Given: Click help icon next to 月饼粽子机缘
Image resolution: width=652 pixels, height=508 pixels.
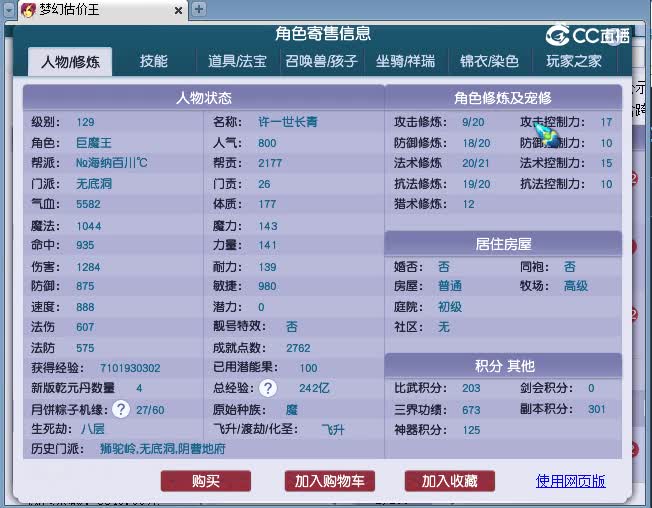Looking at the screenshot, I should 121,409.
